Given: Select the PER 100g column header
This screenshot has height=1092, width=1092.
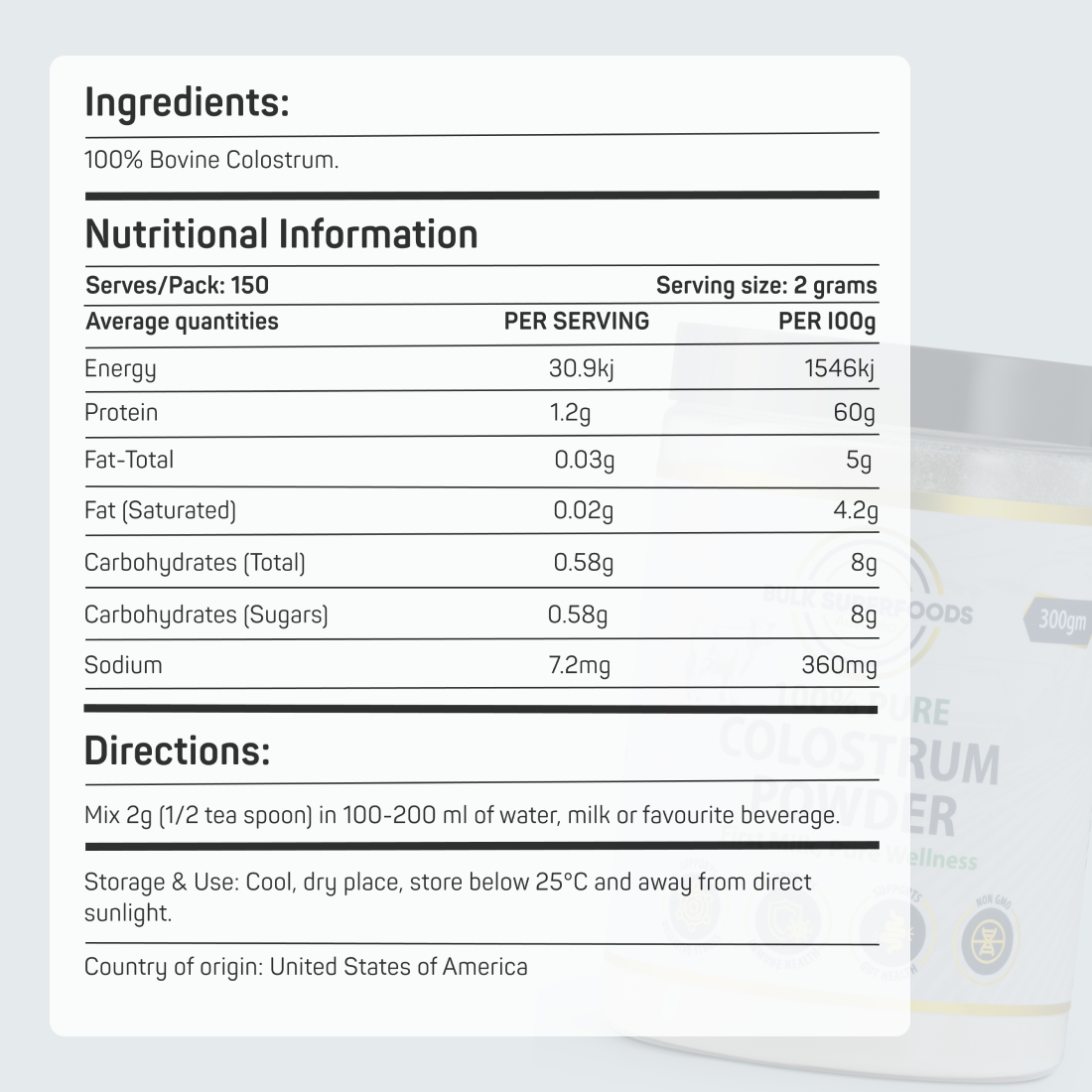Looking at the screenshot, I should 827,321.
